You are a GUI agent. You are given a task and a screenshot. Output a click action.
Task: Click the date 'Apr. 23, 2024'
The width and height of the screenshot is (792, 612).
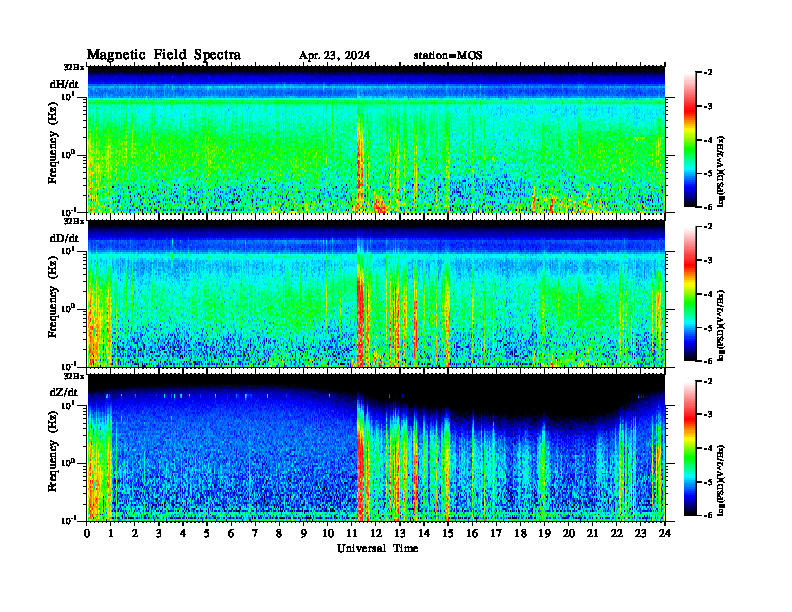334,56
